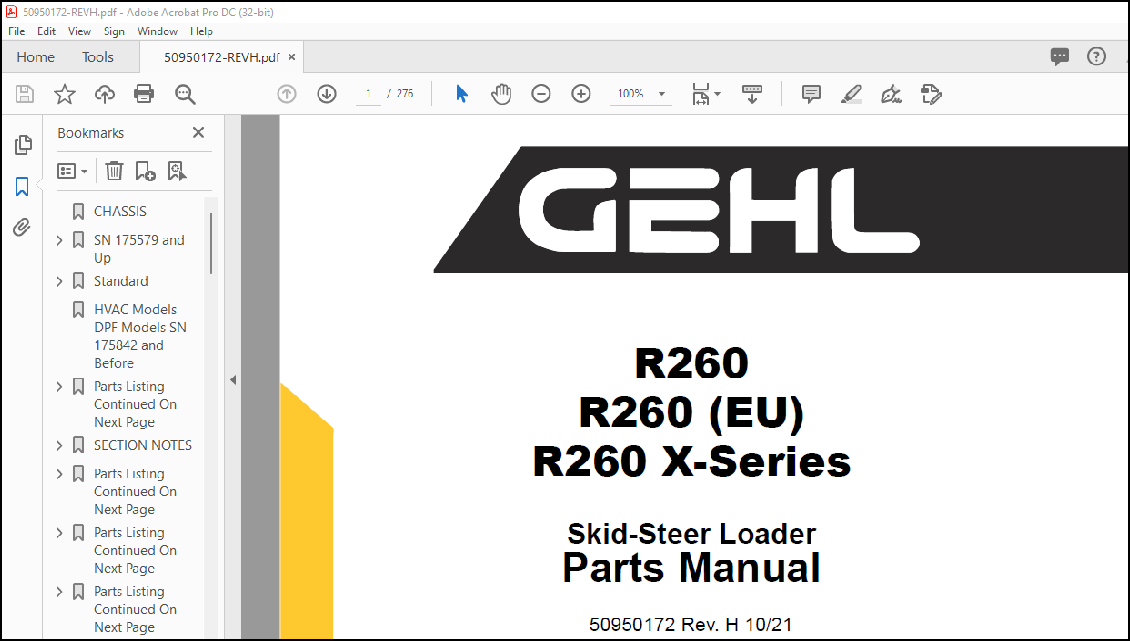Open the Send file for review tool
1130x641 pixels.
[931, 94]
